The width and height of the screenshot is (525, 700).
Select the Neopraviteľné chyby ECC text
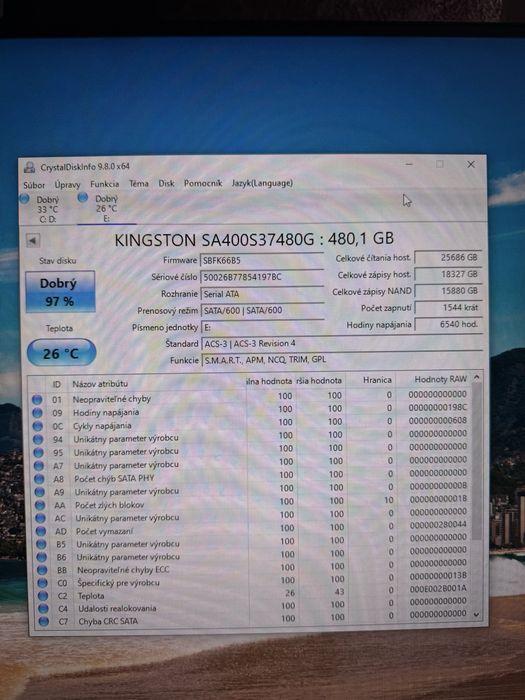[123, 570]
